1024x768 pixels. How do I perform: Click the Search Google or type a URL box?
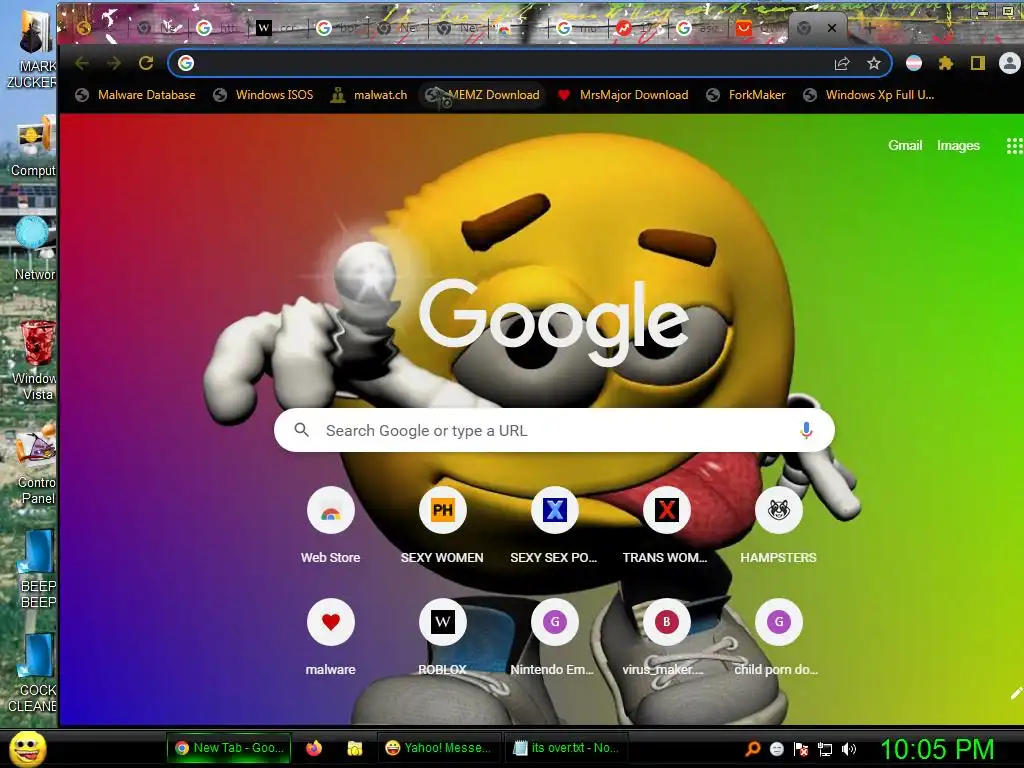554,430
